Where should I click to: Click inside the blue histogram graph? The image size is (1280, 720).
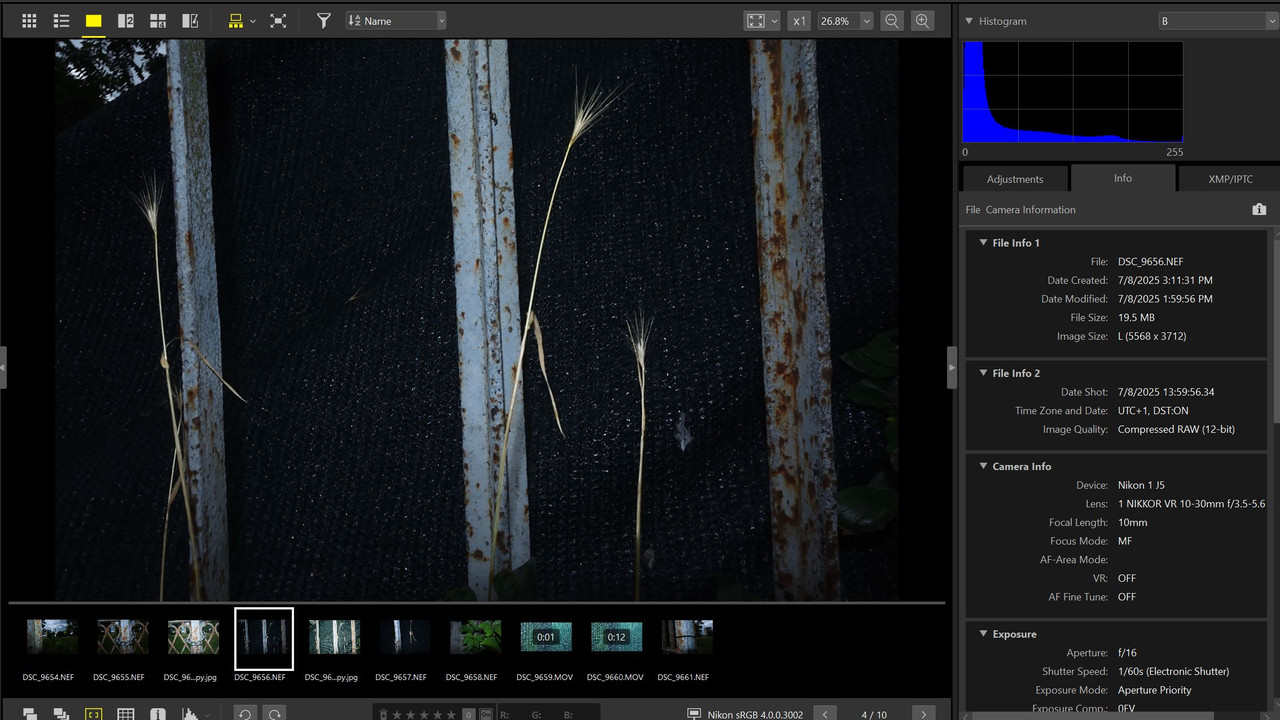tap(1073, 92)
